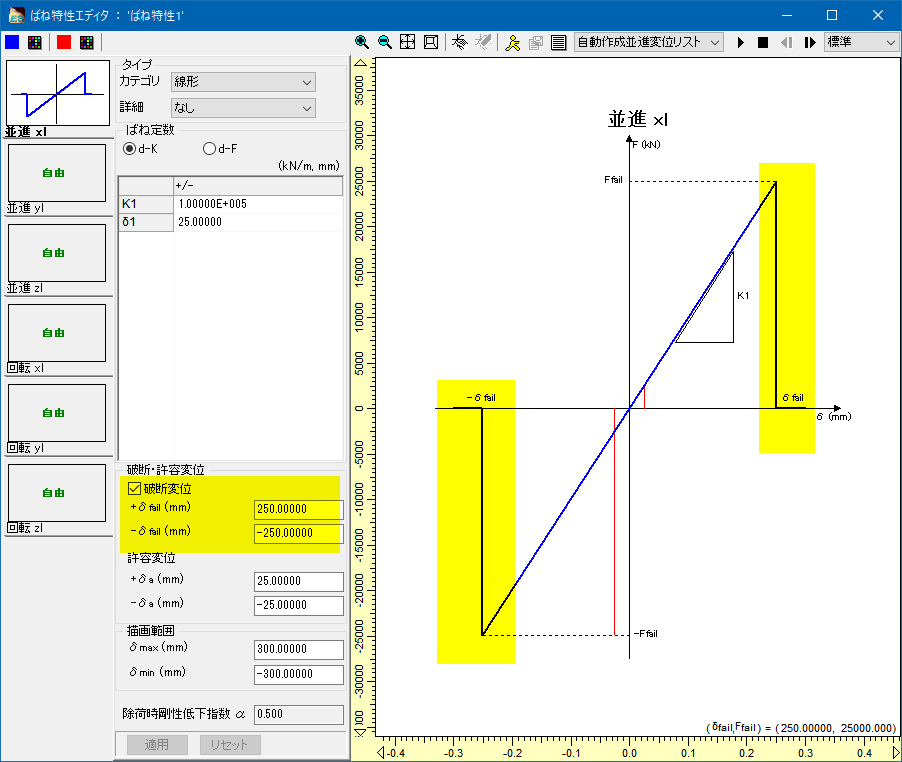Select the d-F radio button

pos(210,149)
